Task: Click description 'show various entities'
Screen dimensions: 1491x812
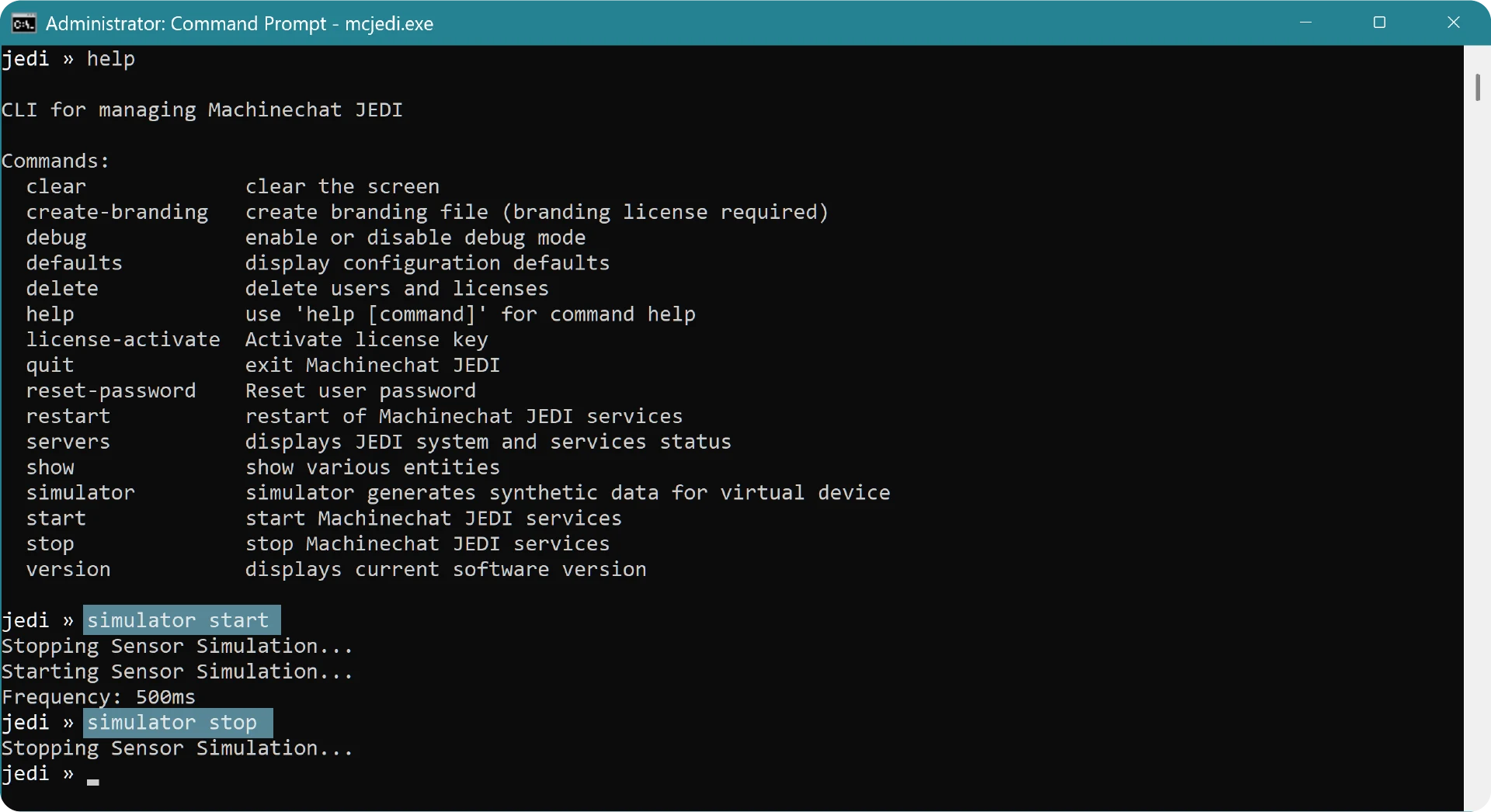Action: (373, 467)
